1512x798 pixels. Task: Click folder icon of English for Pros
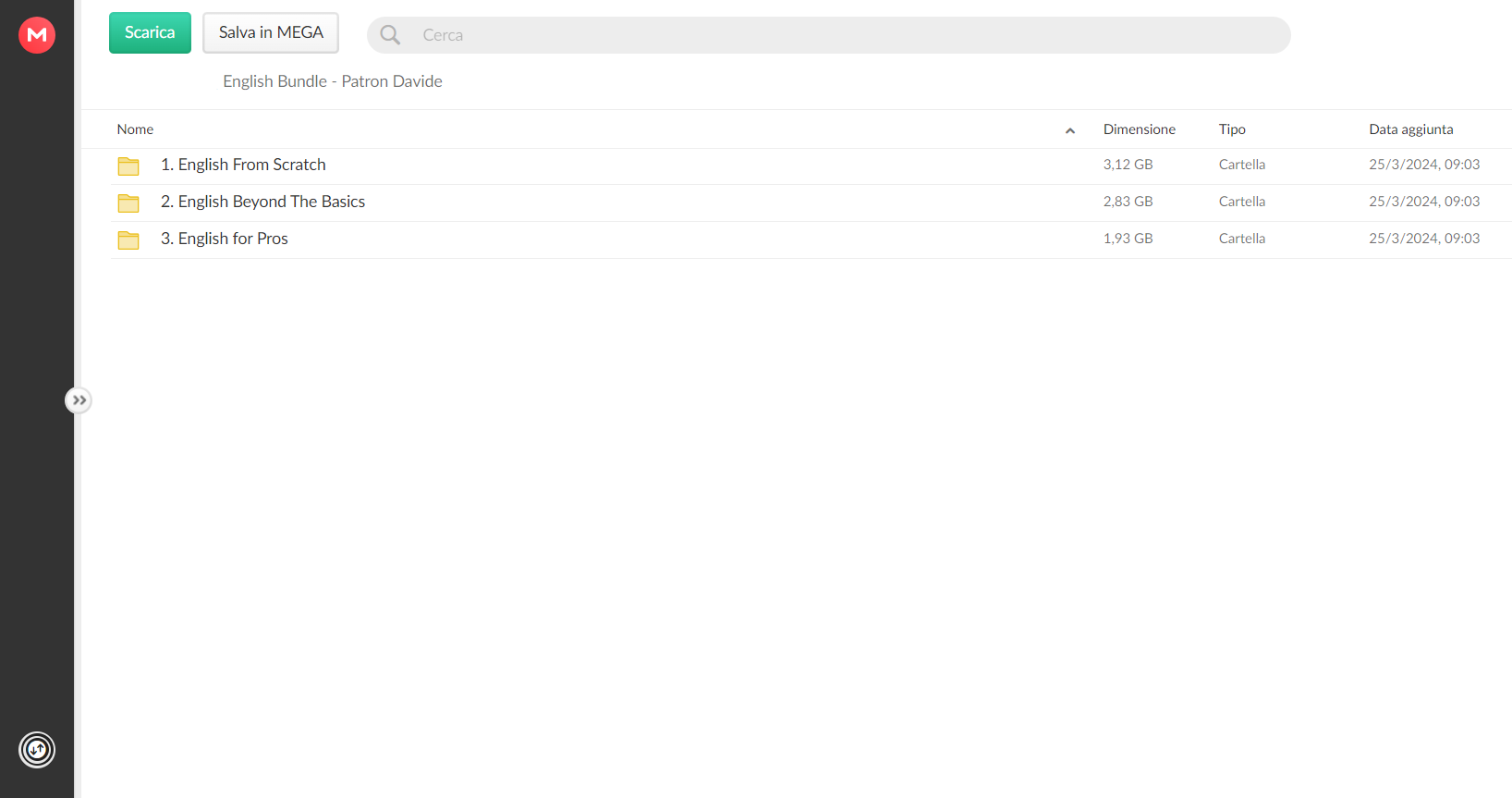click(x=128, y=239)
